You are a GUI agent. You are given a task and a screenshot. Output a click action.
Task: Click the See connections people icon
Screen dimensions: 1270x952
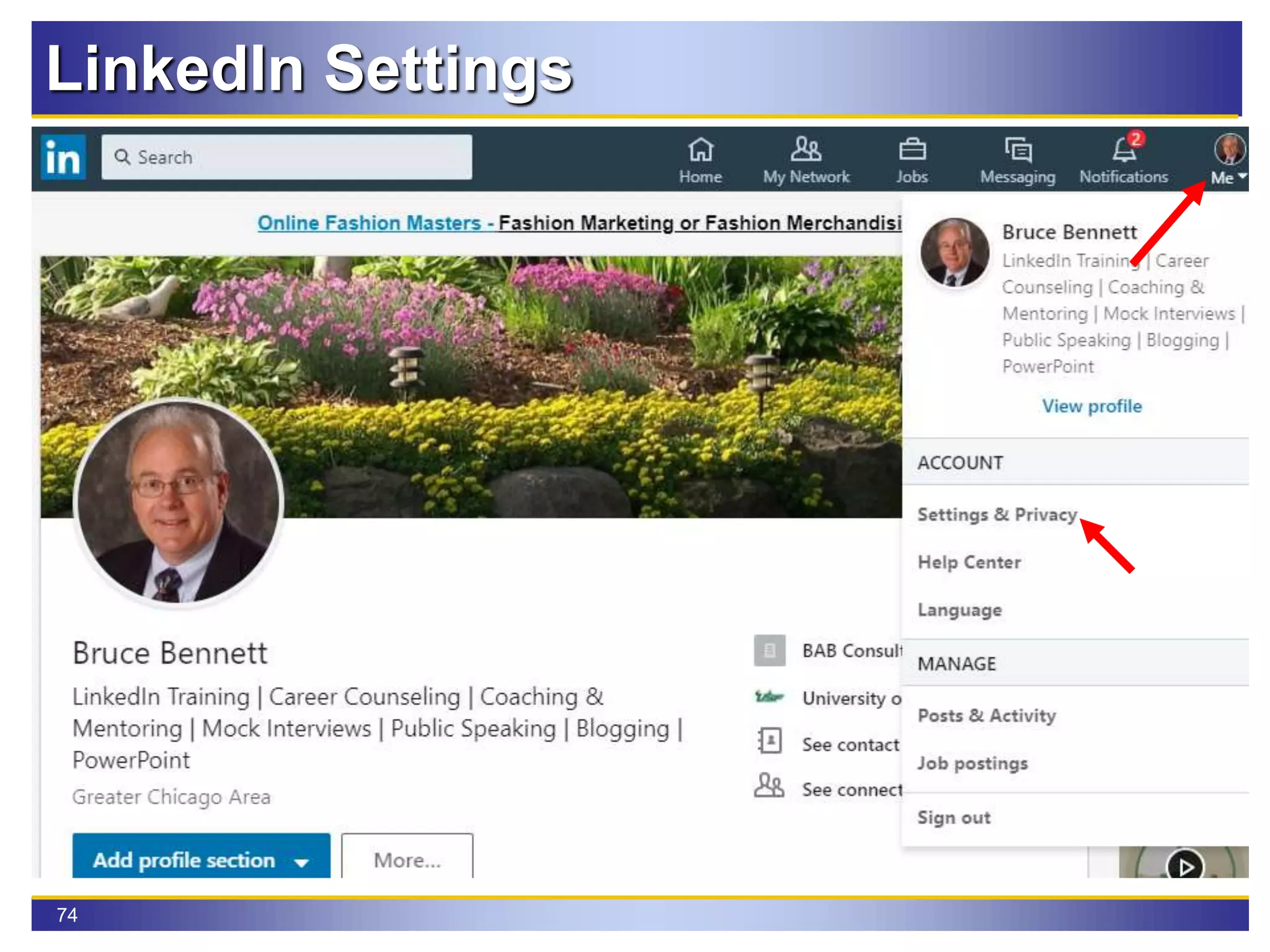(x=769, y=786)
